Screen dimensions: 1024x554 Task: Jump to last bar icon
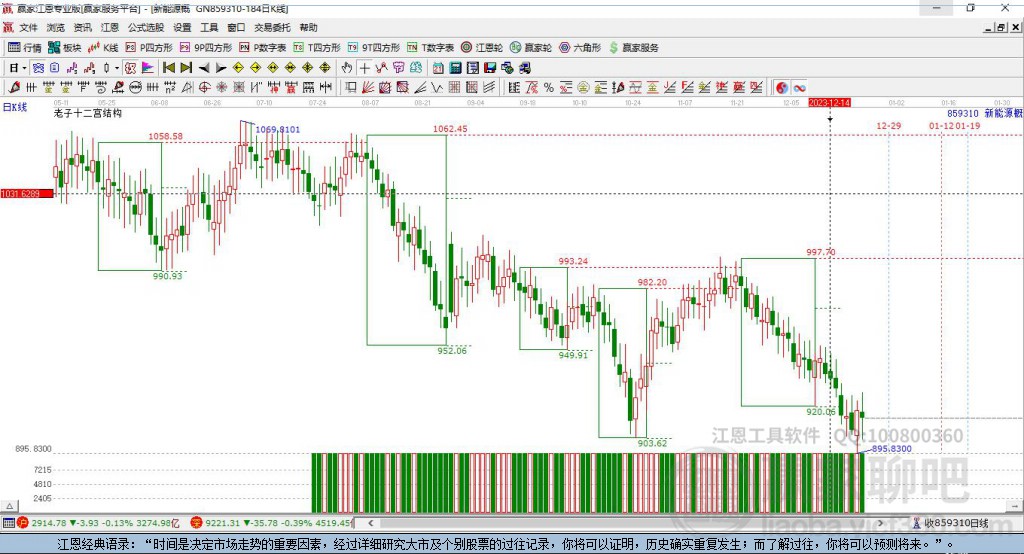186,68
